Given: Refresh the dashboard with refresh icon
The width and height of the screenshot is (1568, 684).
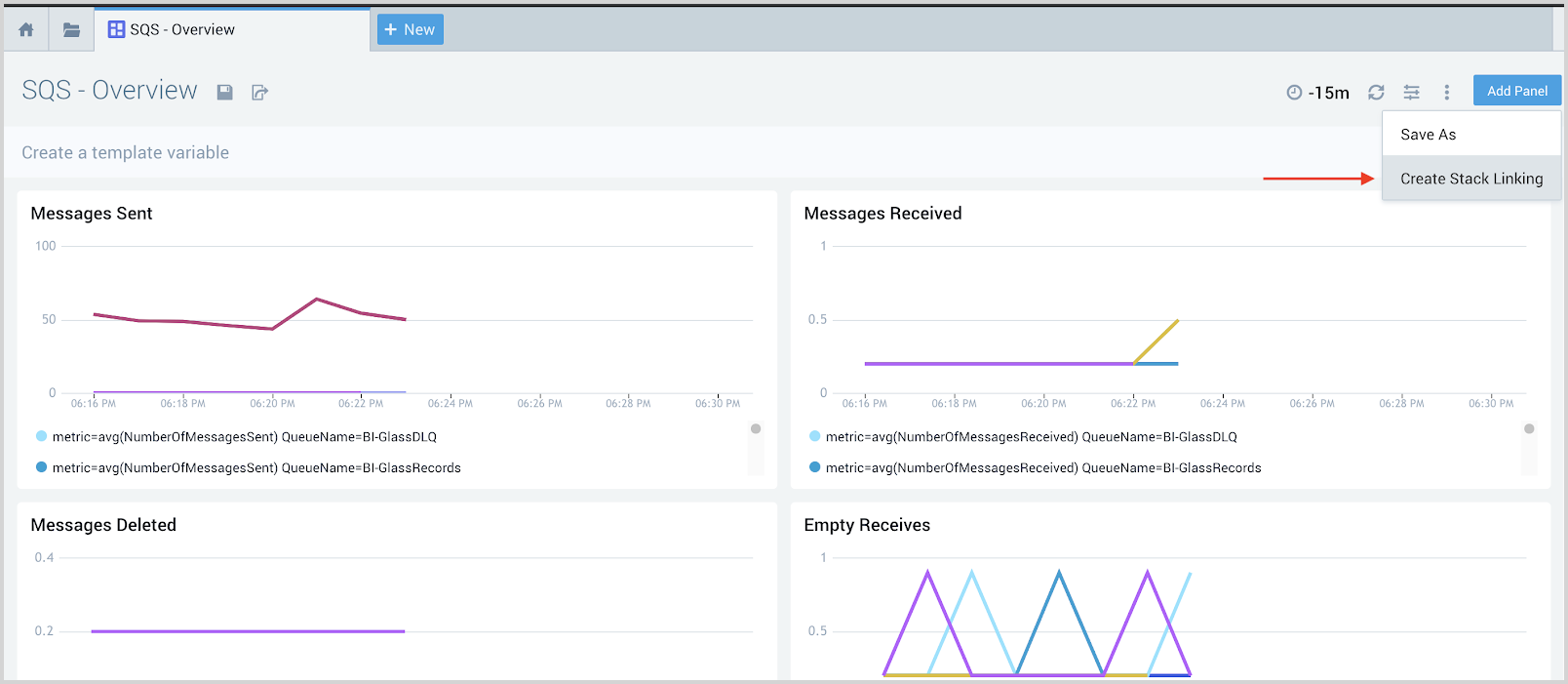Looking at the screenshot, I should tap(1376, 92).
